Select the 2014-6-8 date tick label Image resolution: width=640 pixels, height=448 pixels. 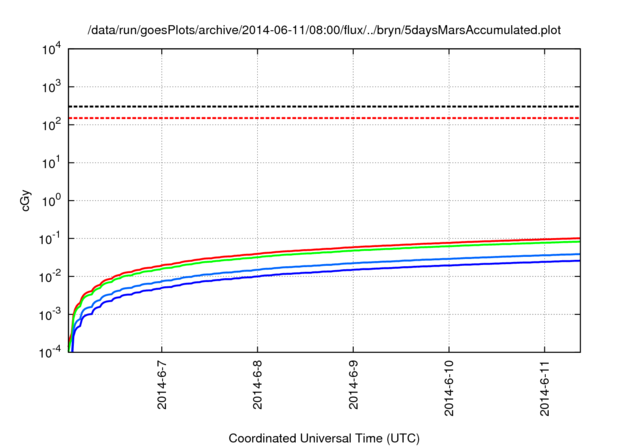point(258,391)
